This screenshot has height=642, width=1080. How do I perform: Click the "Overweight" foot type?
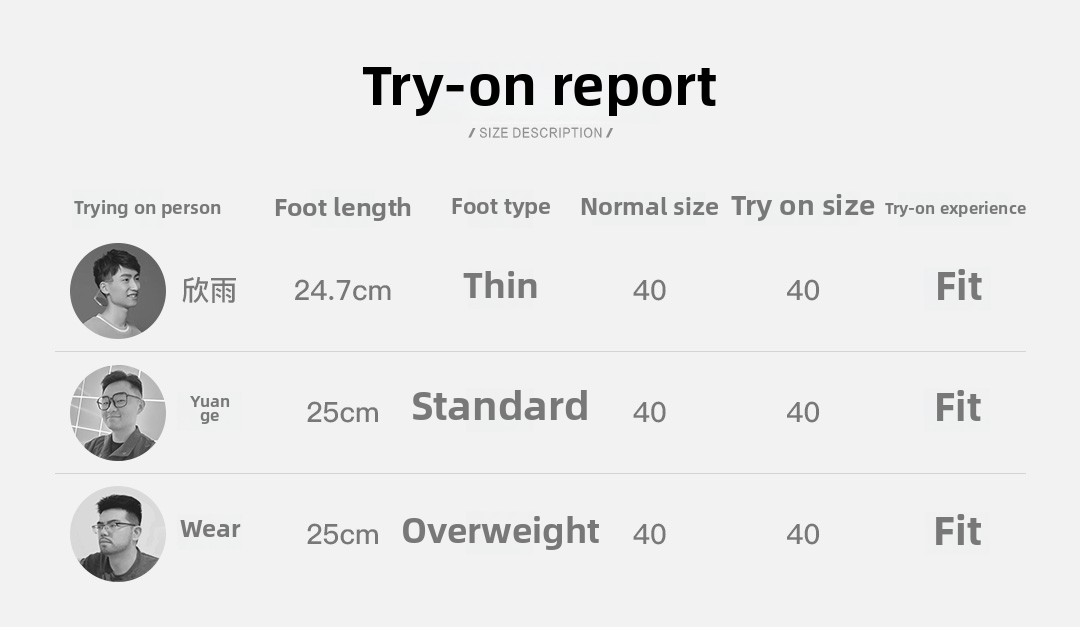click(x=500, y=531)
